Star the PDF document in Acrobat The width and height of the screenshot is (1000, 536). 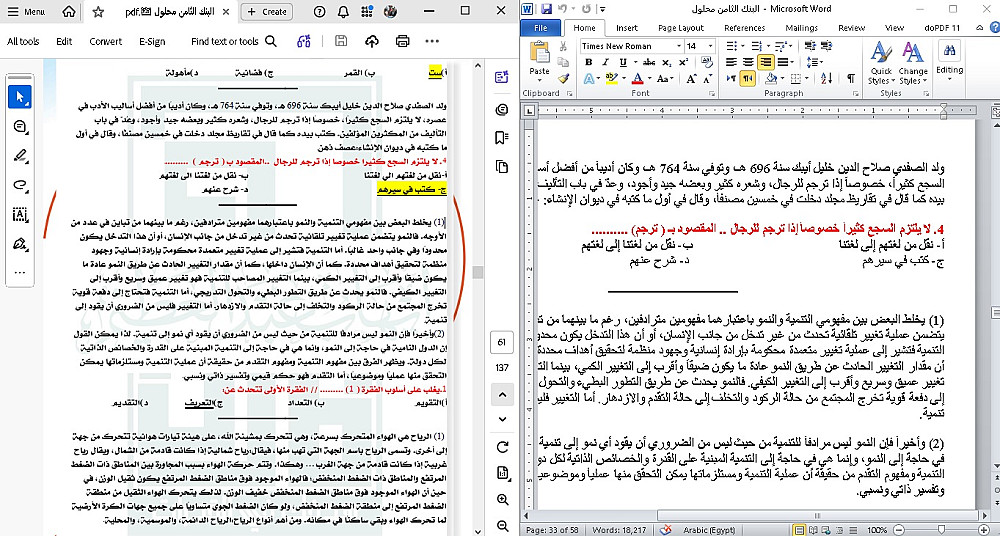coord(98,11)
